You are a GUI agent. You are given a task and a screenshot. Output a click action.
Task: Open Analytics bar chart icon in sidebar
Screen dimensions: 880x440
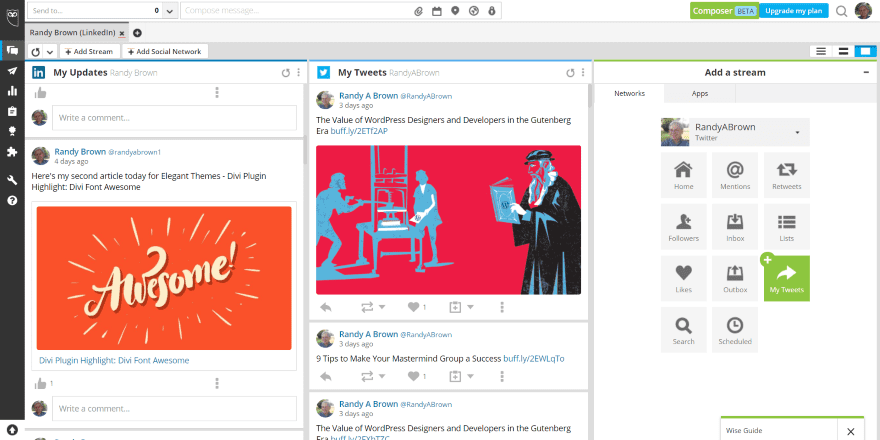pyautogui.click(x=12, y=91)
